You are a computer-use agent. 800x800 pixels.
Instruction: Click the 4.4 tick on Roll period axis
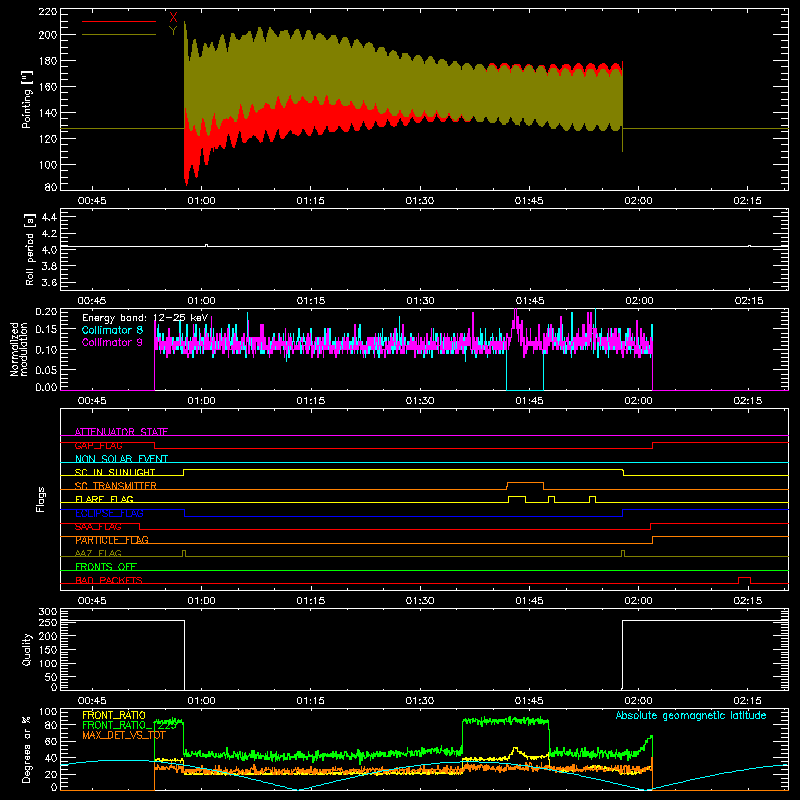[49, 217]
